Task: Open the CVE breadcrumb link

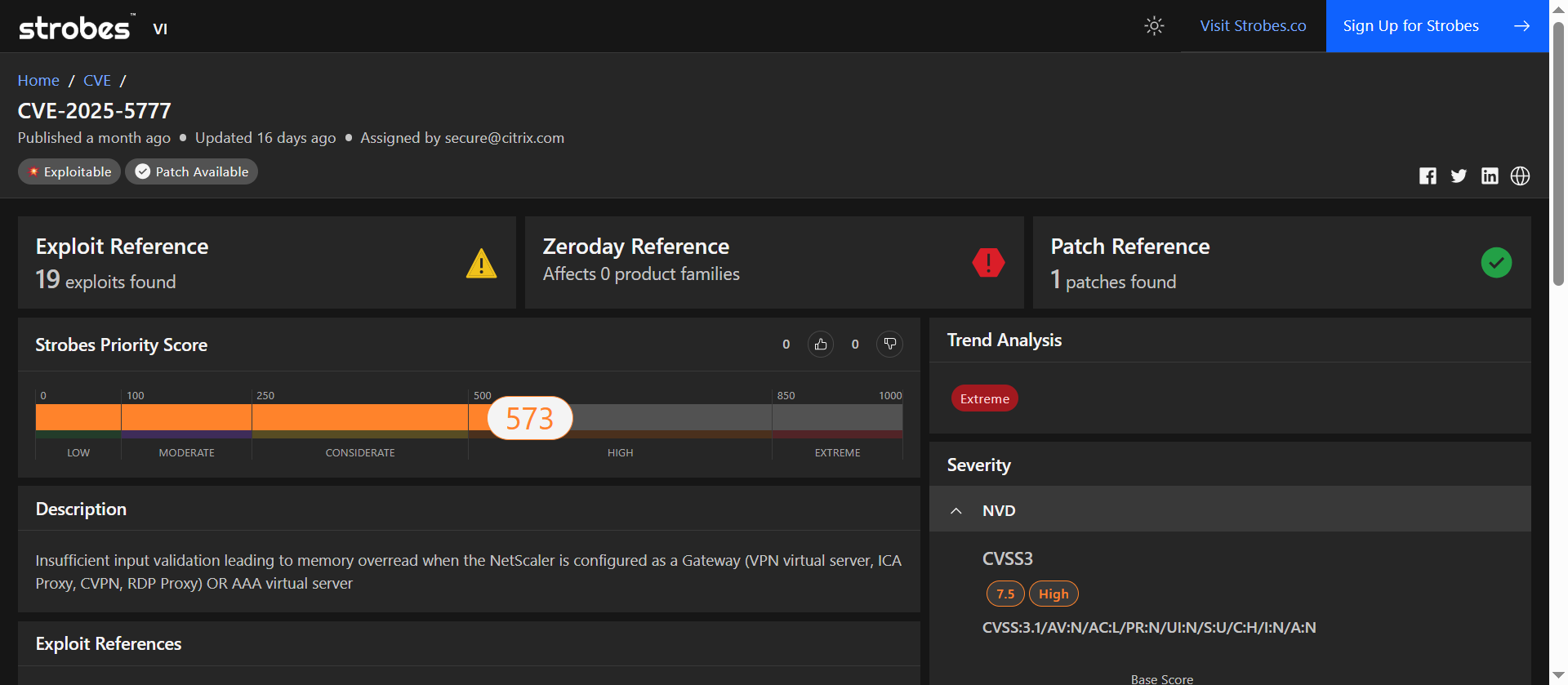Action: (x=97, y=81)
